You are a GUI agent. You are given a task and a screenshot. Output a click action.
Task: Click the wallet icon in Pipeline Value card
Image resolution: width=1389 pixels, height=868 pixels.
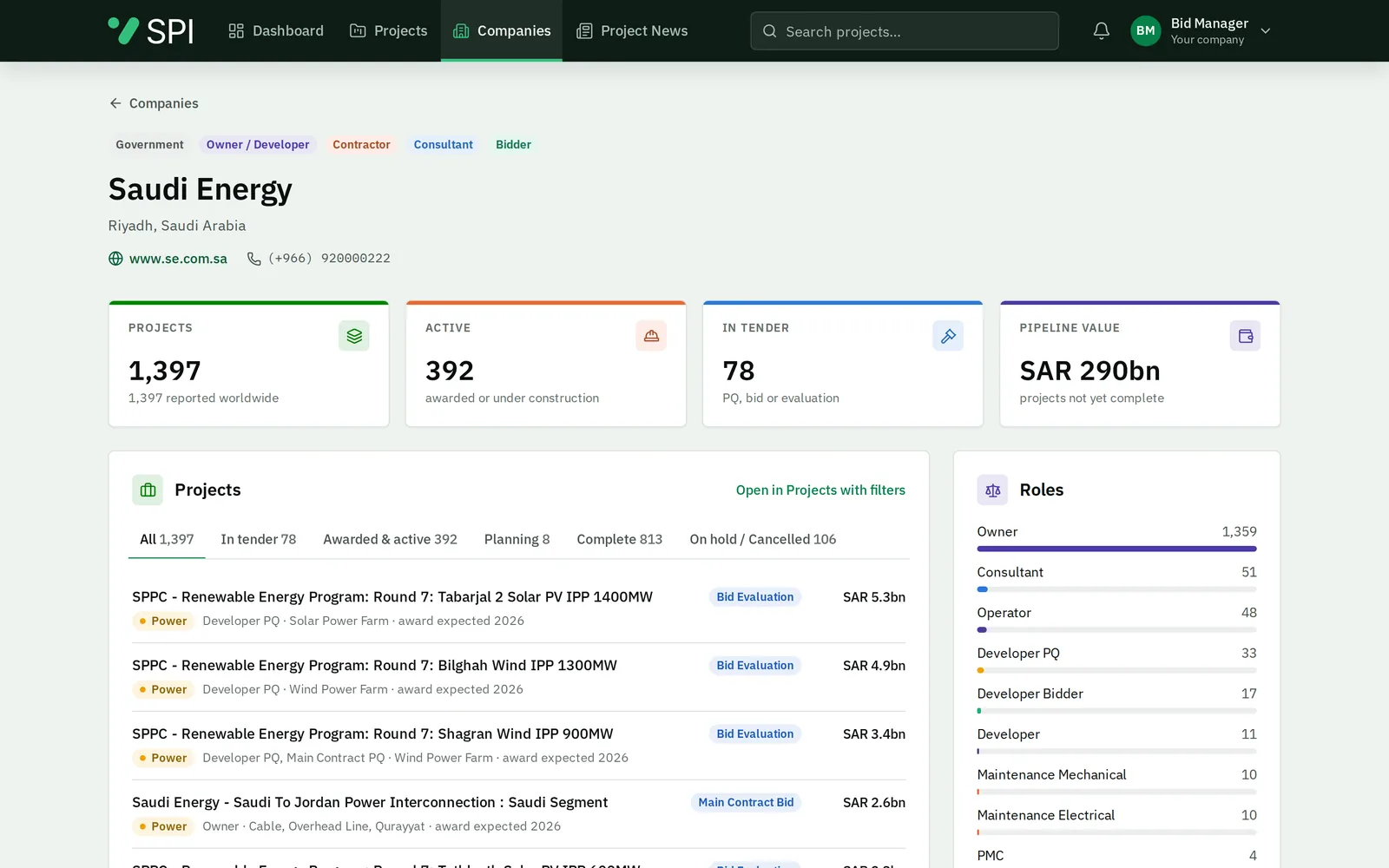click(x=1245, y=336)
